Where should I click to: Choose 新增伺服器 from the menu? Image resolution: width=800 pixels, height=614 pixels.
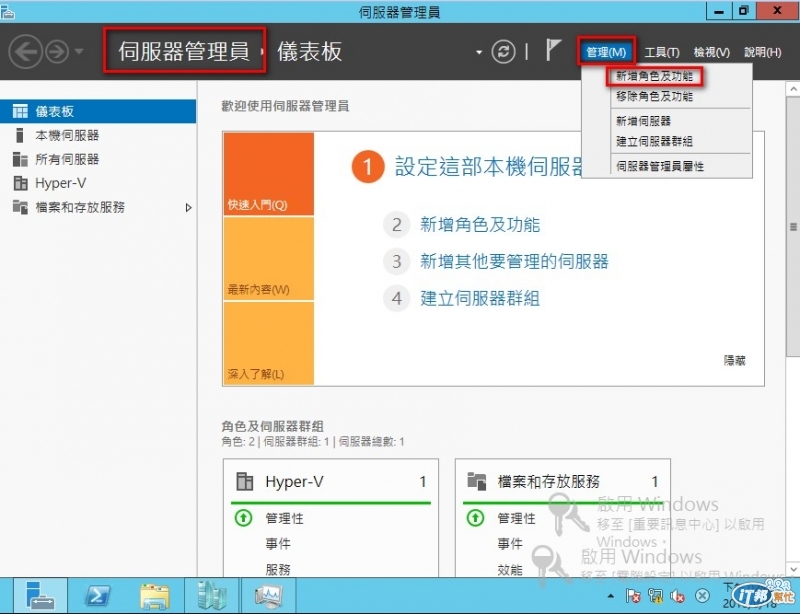pyautogui.click(x=643, y=121)
